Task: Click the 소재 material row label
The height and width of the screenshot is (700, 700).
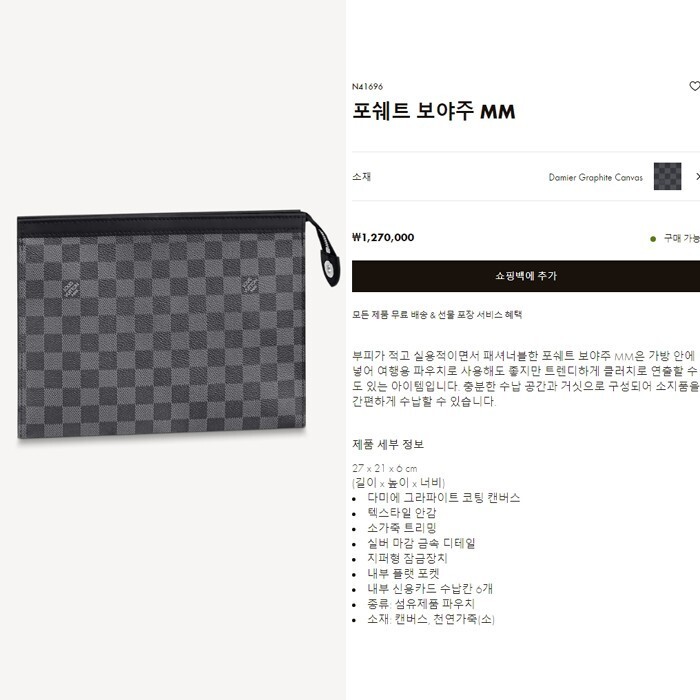Action: click(x=361, y=177)
